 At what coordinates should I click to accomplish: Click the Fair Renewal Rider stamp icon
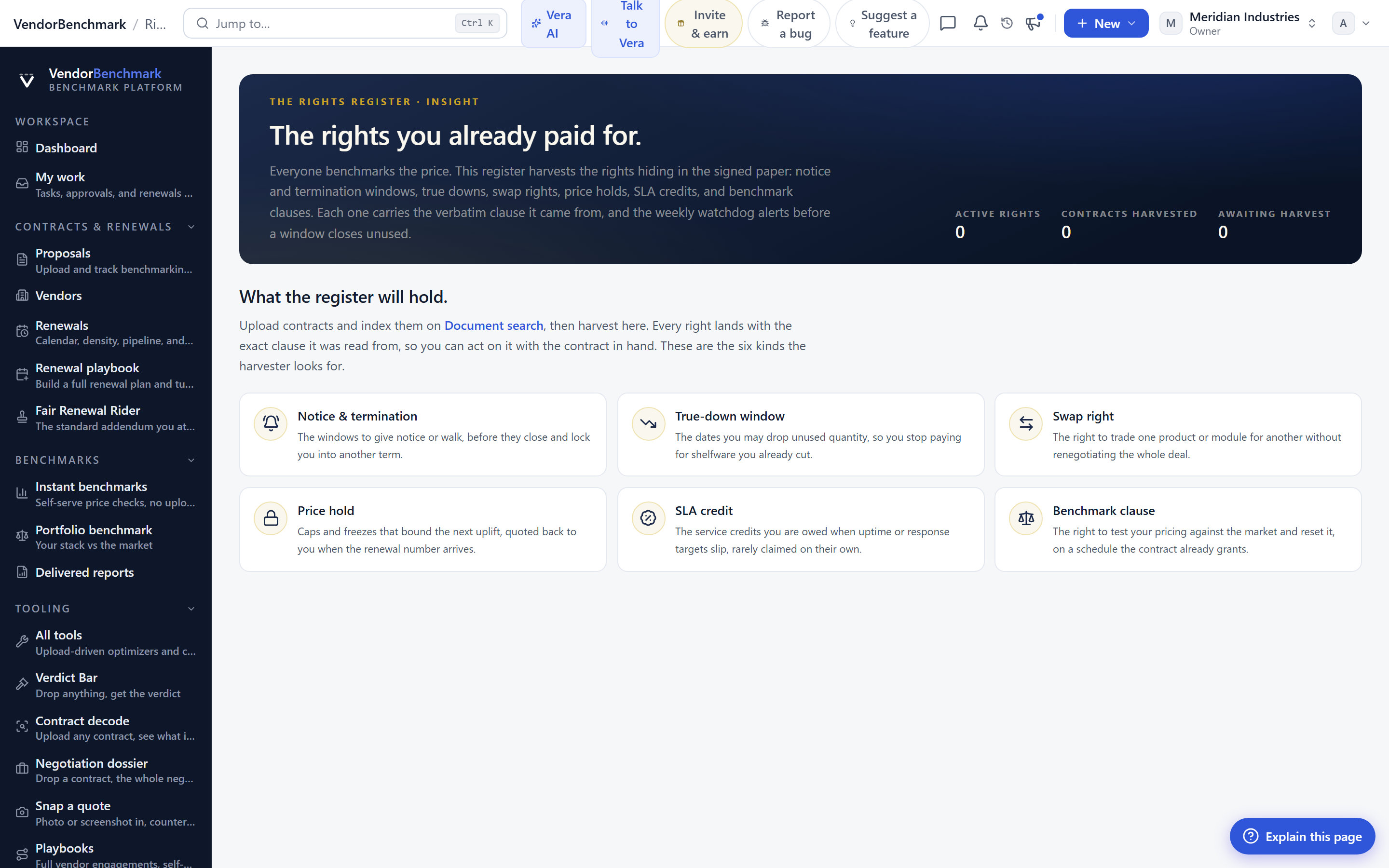tap(22, 417)
